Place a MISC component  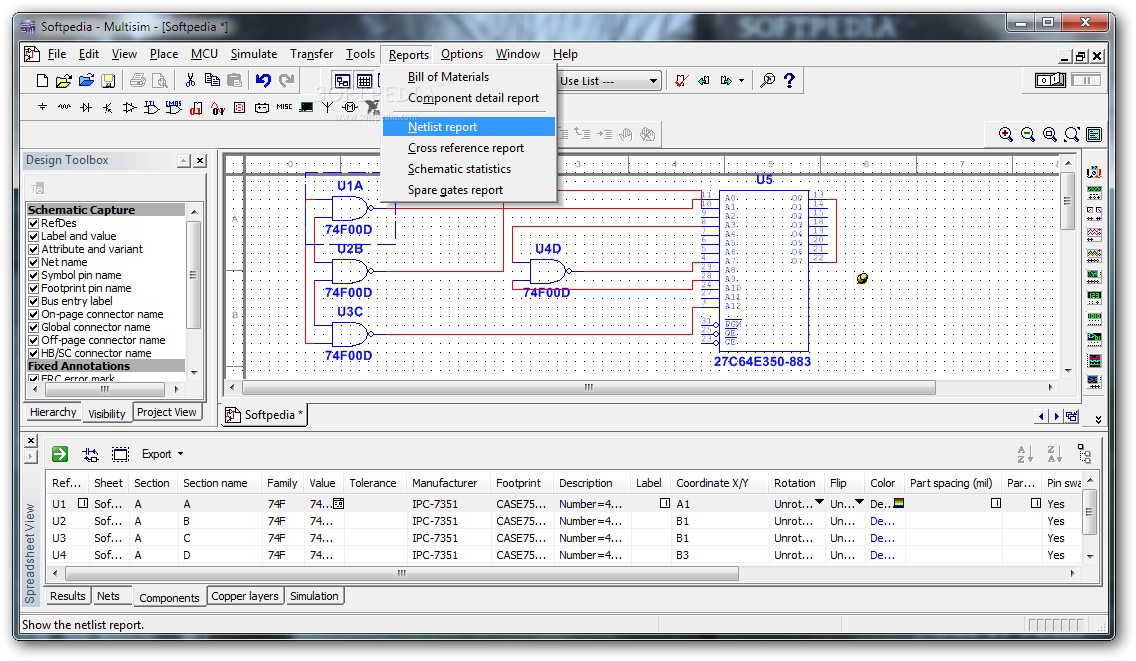tap(284, 107)
